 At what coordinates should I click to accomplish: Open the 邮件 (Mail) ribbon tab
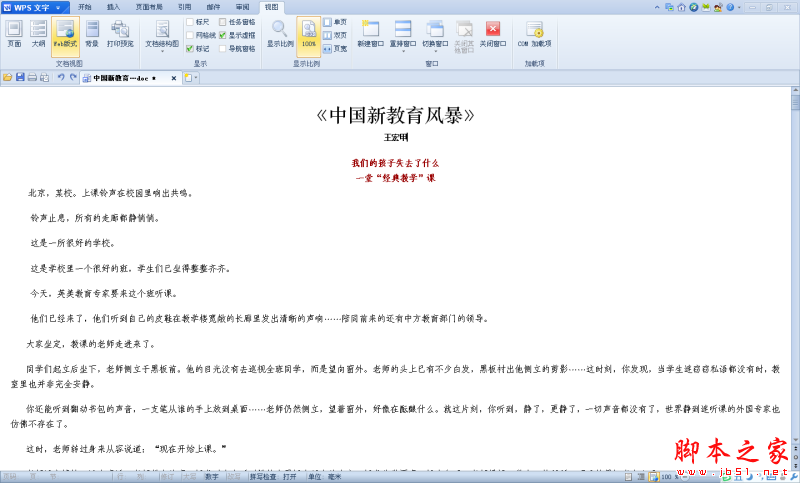(x=213, y=7)
